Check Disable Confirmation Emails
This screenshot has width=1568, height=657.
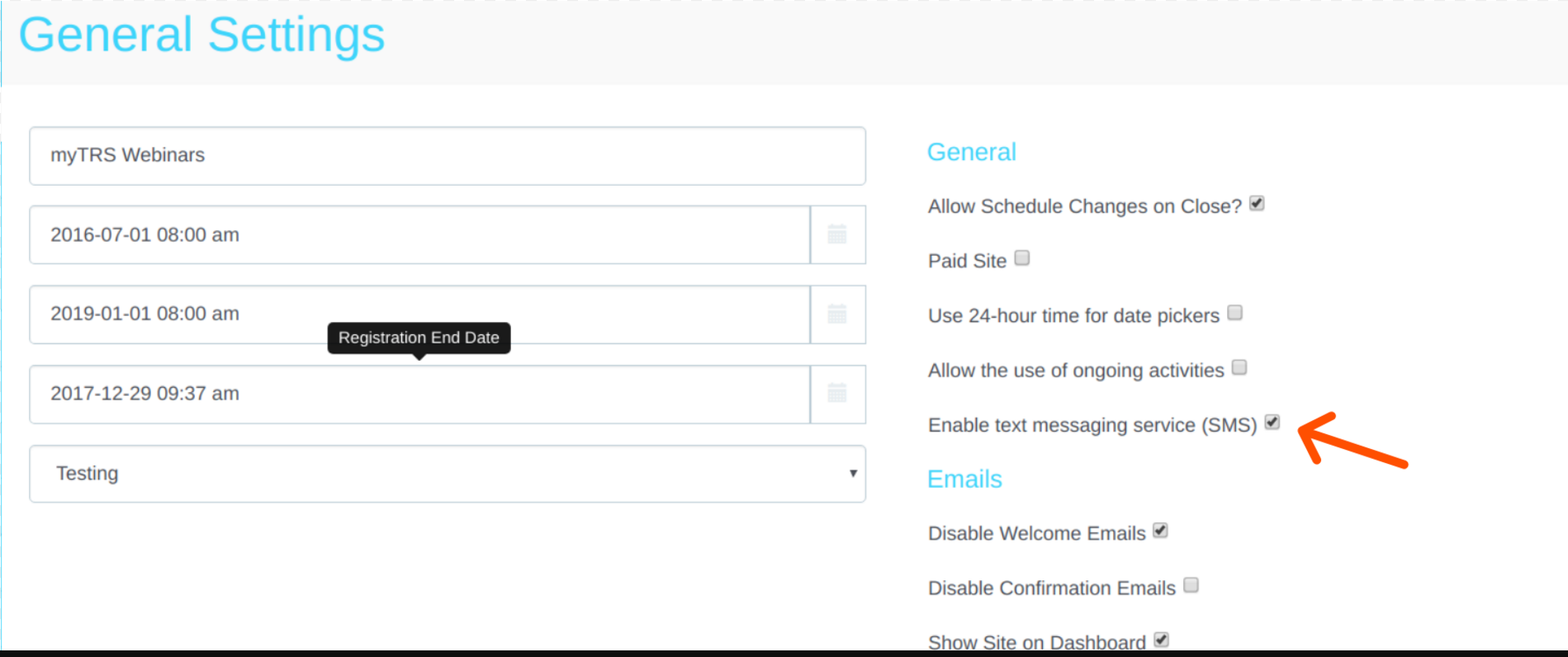[1191, 585]
